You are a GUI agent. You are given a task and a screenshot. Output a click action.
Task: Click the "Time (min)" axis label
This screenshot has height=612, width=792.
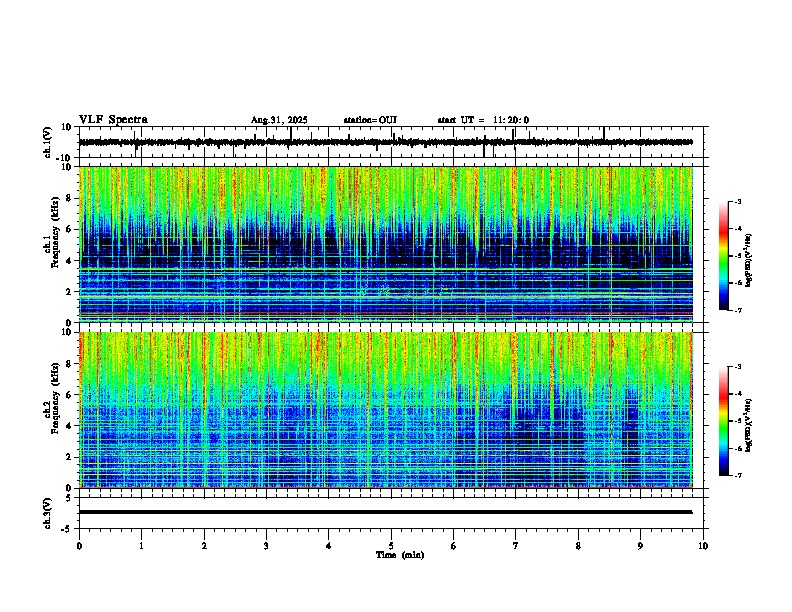click(x=400, y=555)
